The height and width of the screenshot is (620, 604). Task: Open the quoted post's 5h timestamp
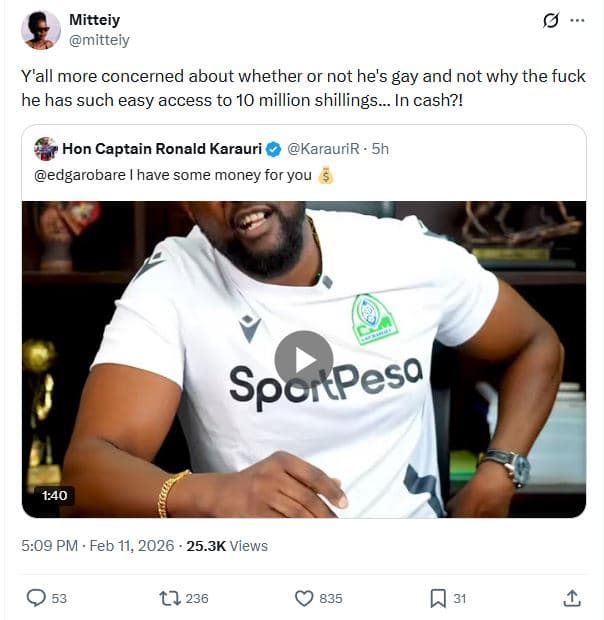click(380, 149)
